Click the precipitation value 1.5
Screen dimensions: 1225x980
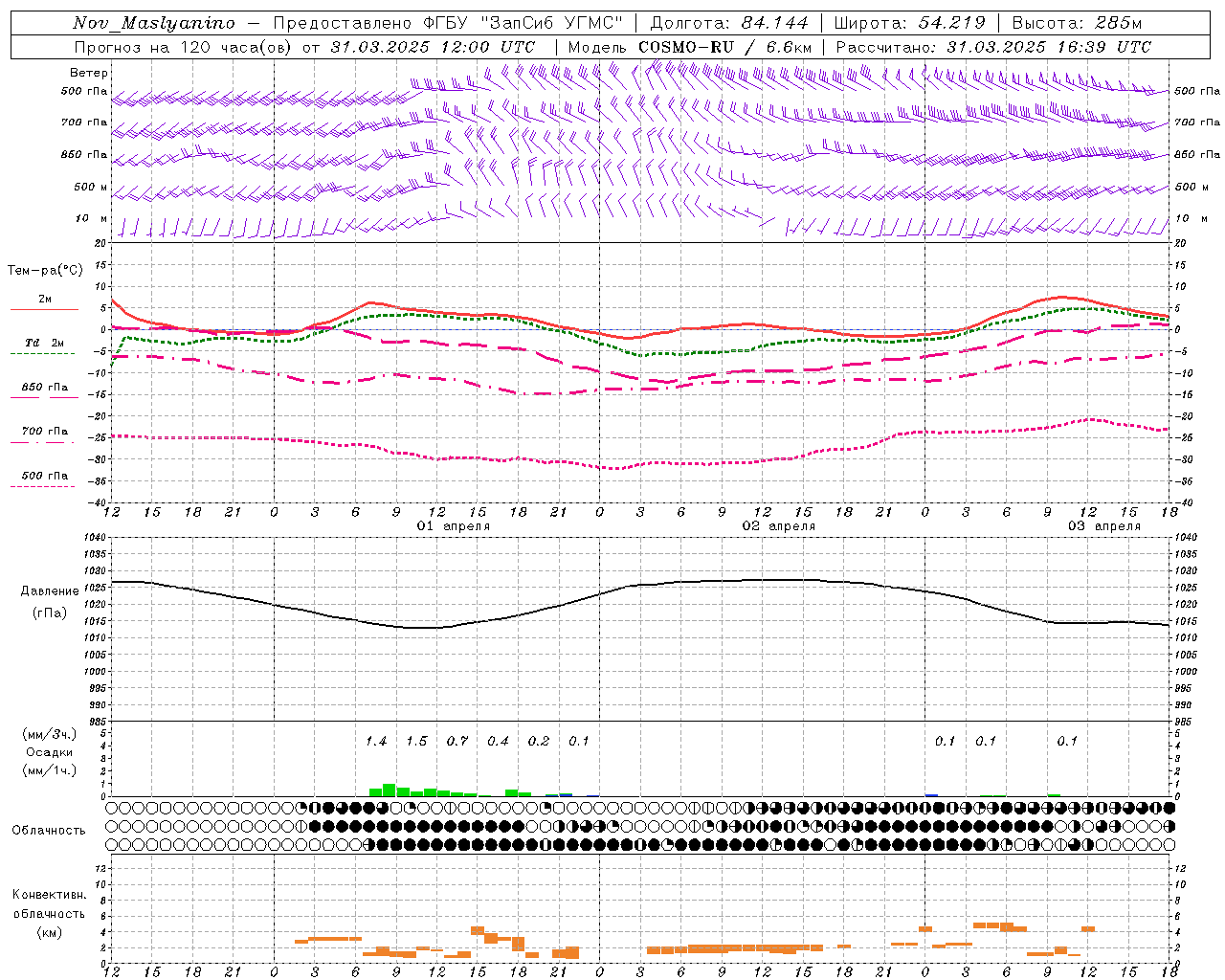pos(417,742)
